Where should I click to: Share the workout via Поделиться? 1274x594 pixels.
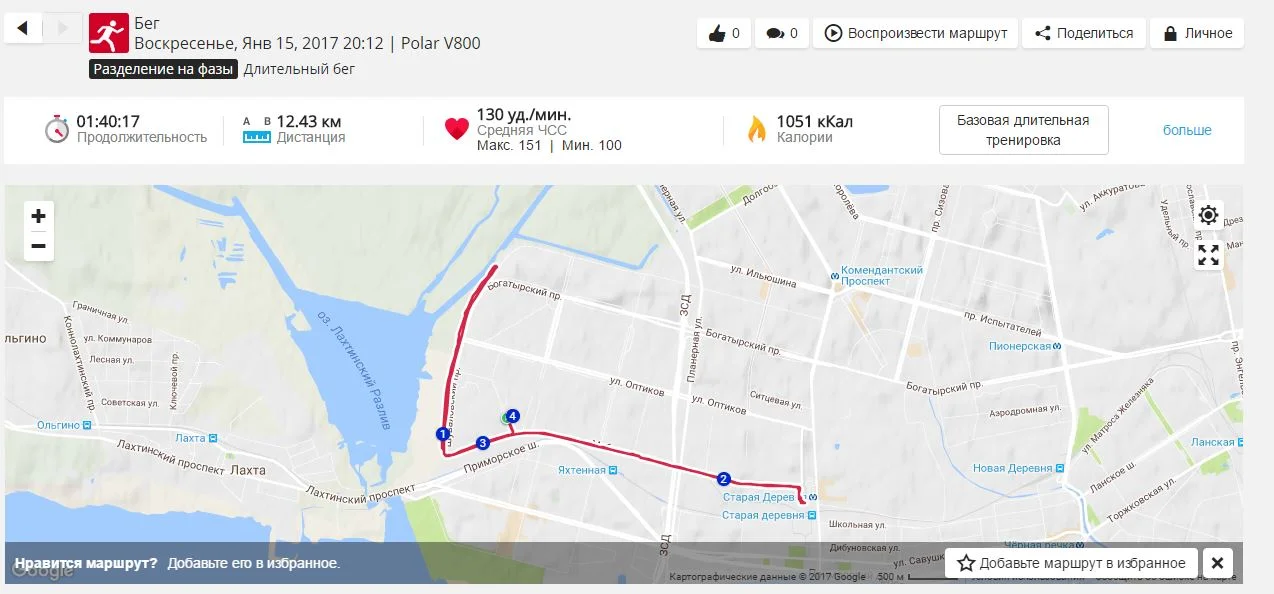tap(1084, 33)
